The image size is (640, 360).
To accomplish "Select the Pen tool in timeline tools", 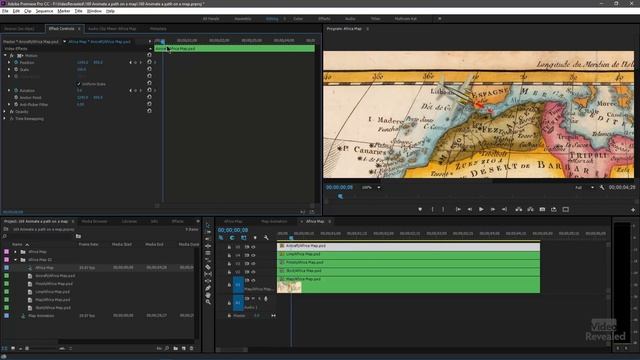I will [208, 288].
